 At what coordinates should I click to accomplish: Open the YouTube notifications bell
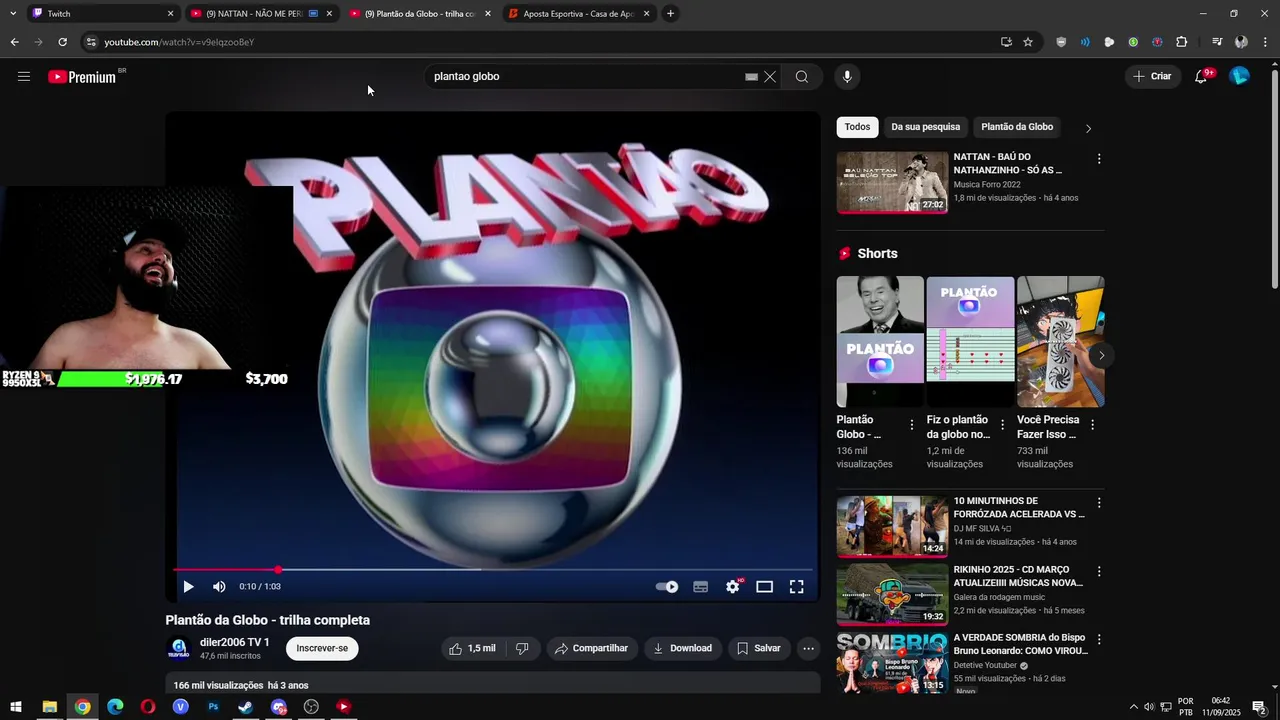pos(1202,77)
